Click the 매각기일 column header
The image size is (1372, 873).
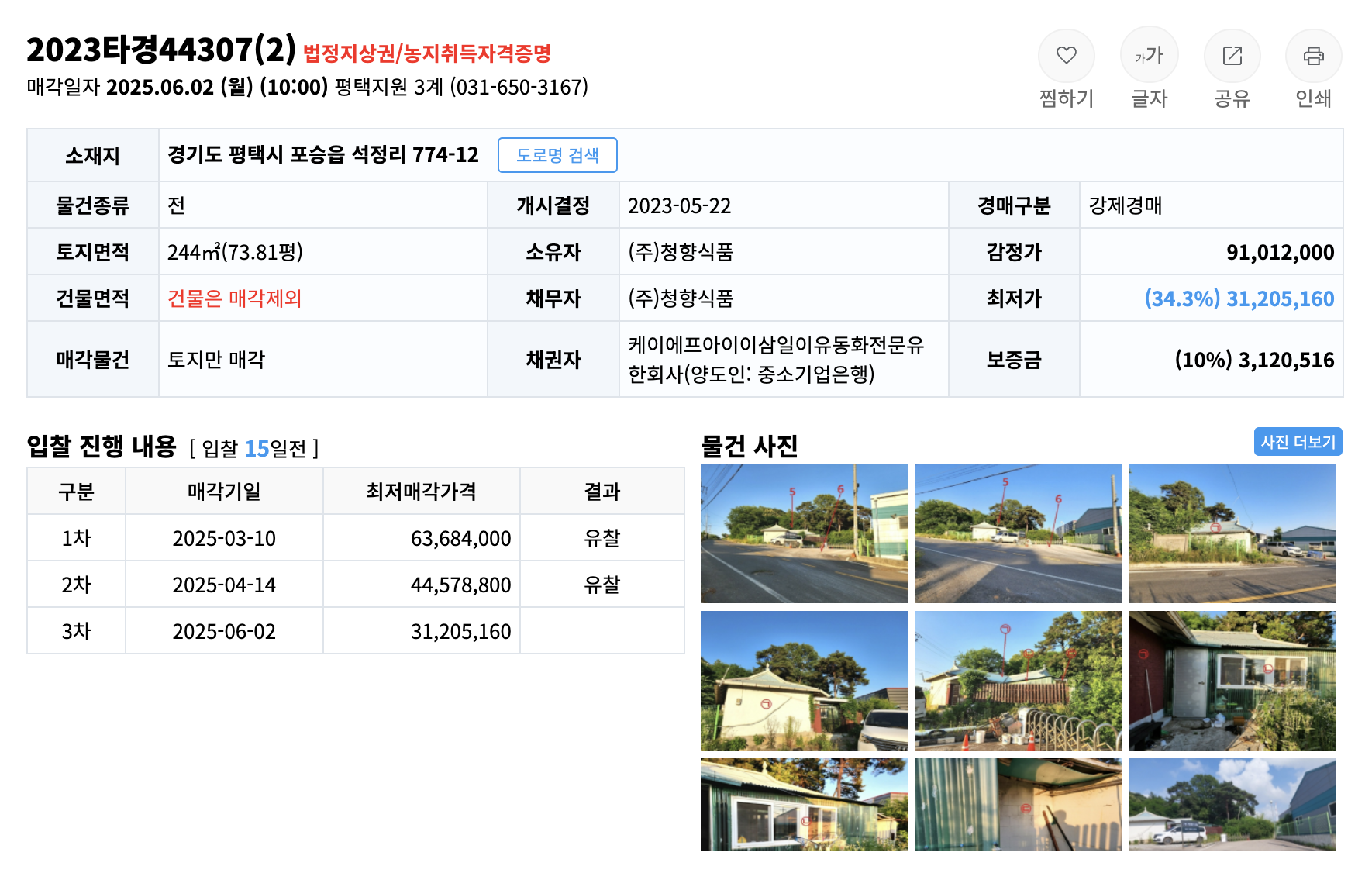click(x=224, y=492)
